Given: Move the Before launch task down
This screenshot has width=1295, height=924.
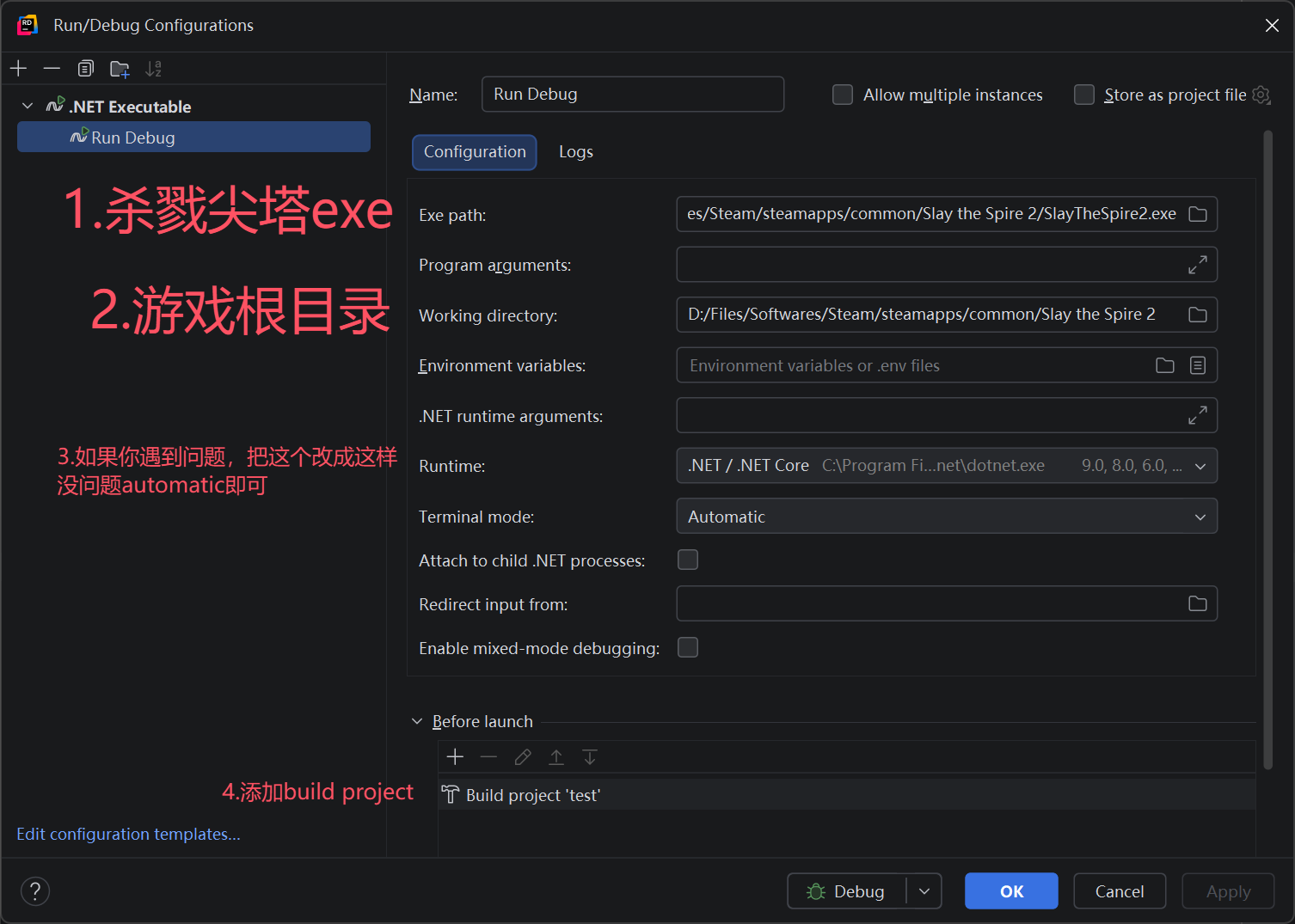Looking at the screenshot, I should 590,756.
